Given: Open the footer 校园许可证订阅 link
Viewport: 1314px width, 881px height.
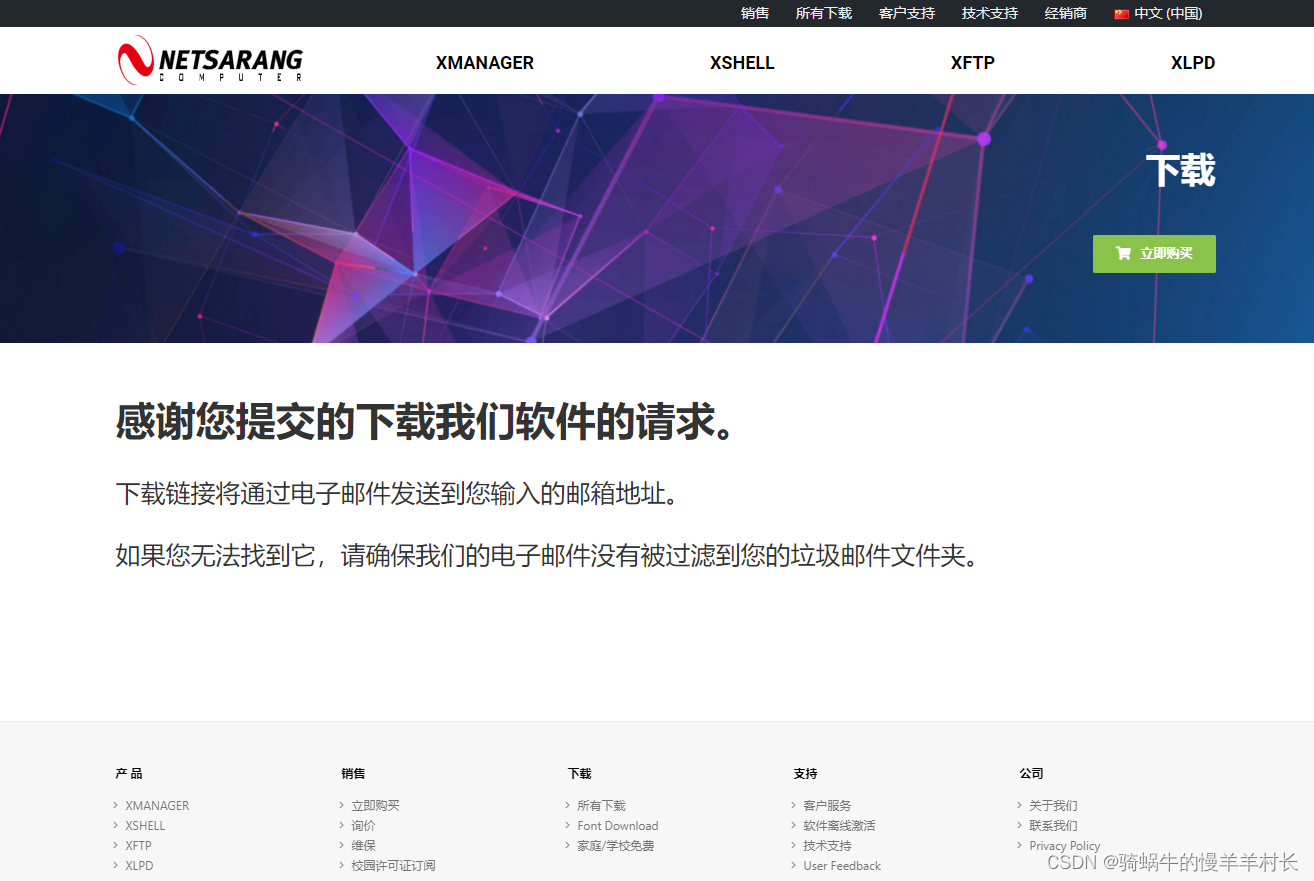Looking at the screenshot, I should (393, 866).
